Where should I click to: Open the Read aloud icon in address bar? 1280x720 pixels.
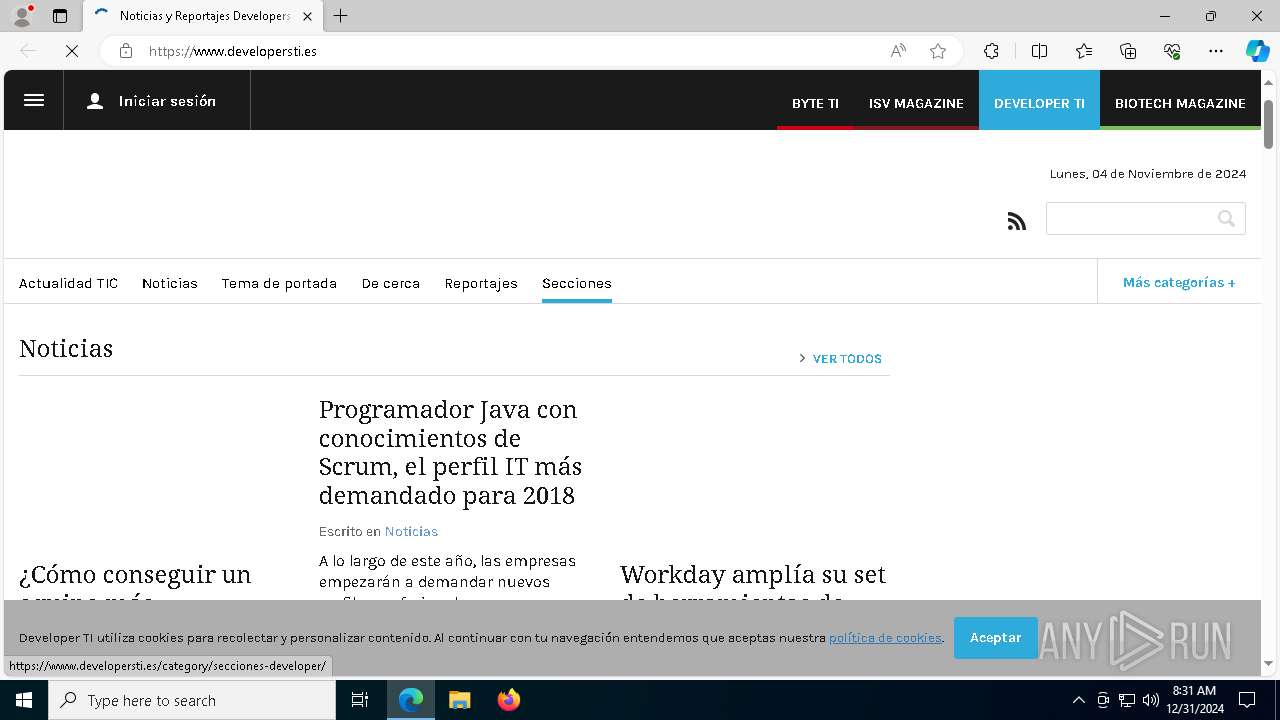pyautogui.click(x=898, y=51)
